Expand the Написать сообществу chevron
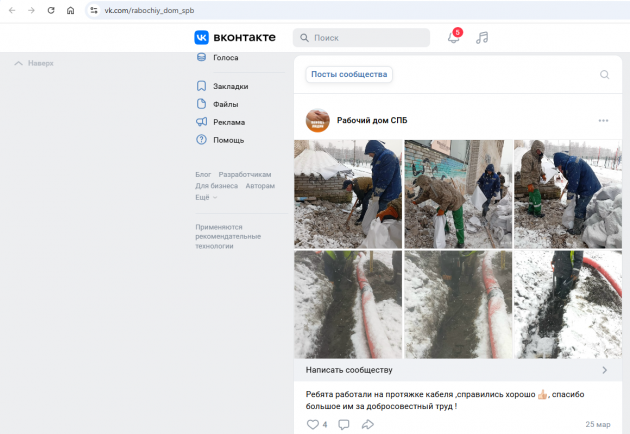Viewport: 630px width, 434px height. click(603, 370)
